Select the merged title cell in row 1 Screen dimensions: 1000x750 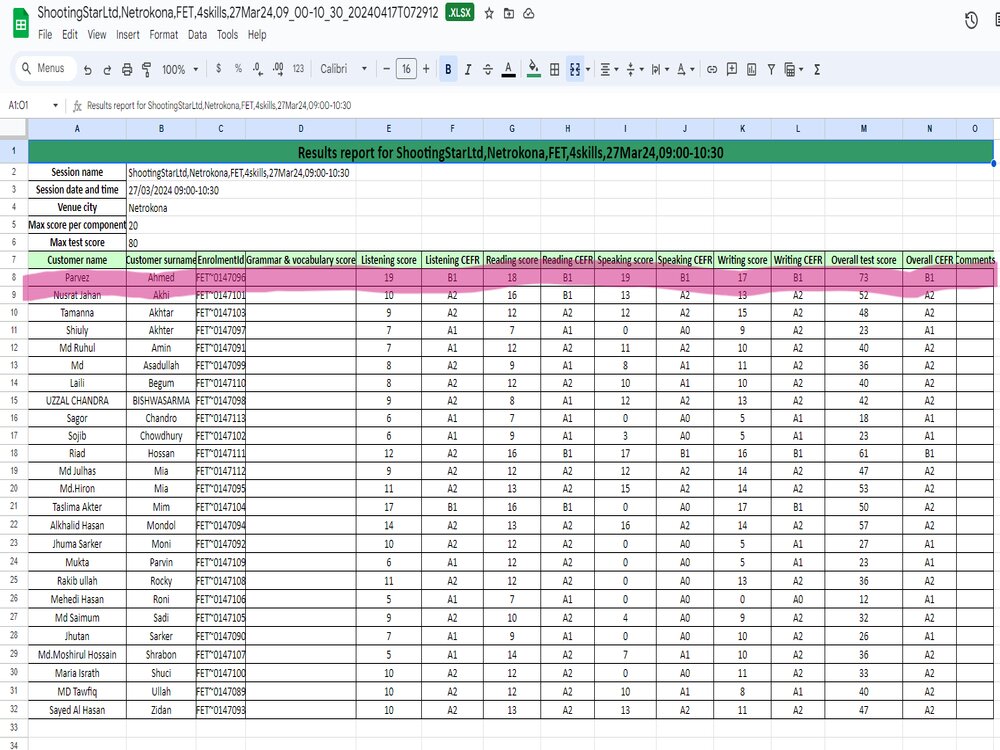[510, 152]
